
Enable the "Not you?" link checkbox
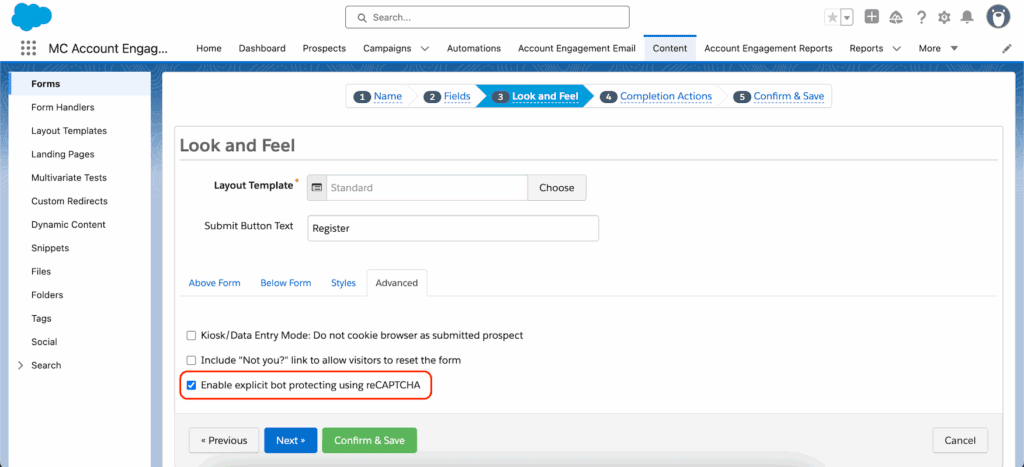click(x=191, y=361)
